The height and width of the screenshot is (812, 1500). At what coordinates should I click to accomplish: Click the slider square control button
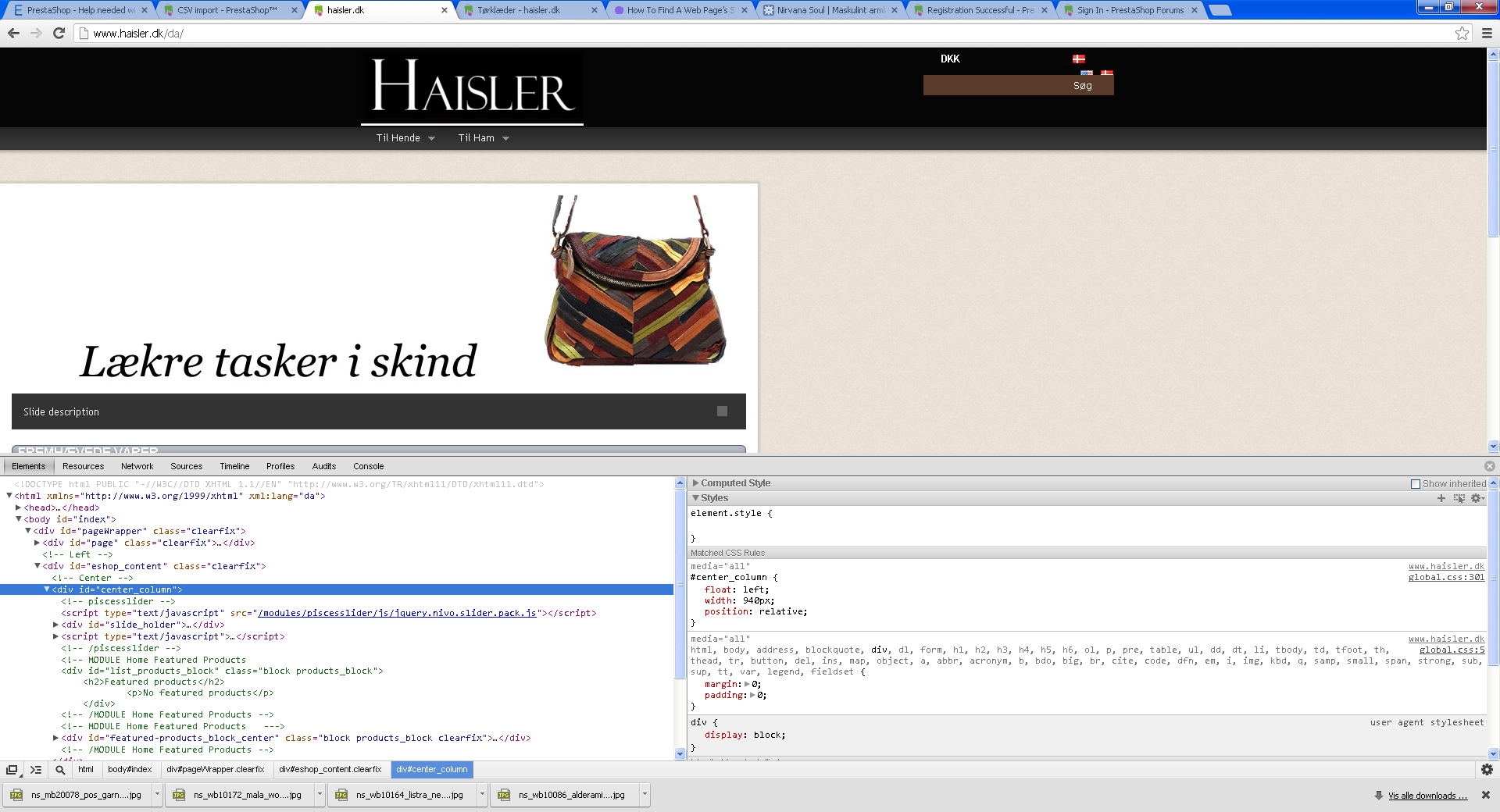click(x=722, y=411)
